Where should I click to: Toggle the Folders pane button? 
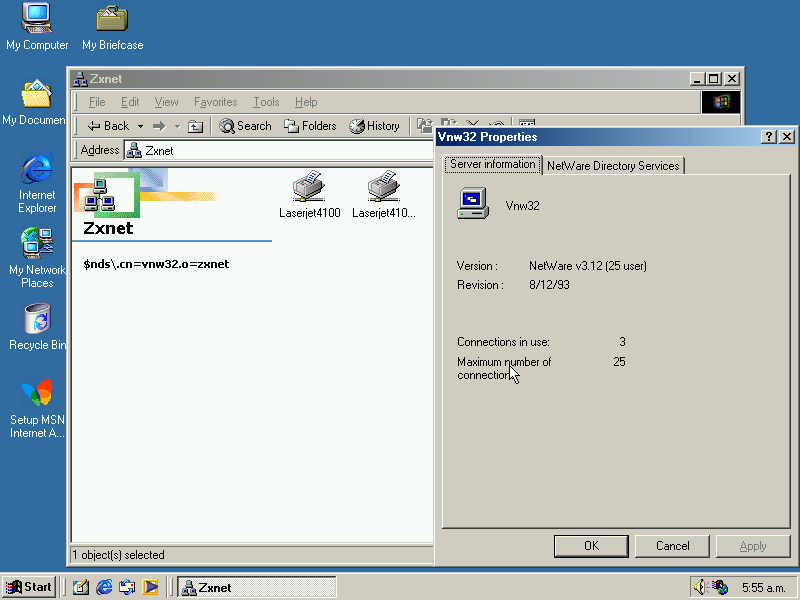click(310, 126)
